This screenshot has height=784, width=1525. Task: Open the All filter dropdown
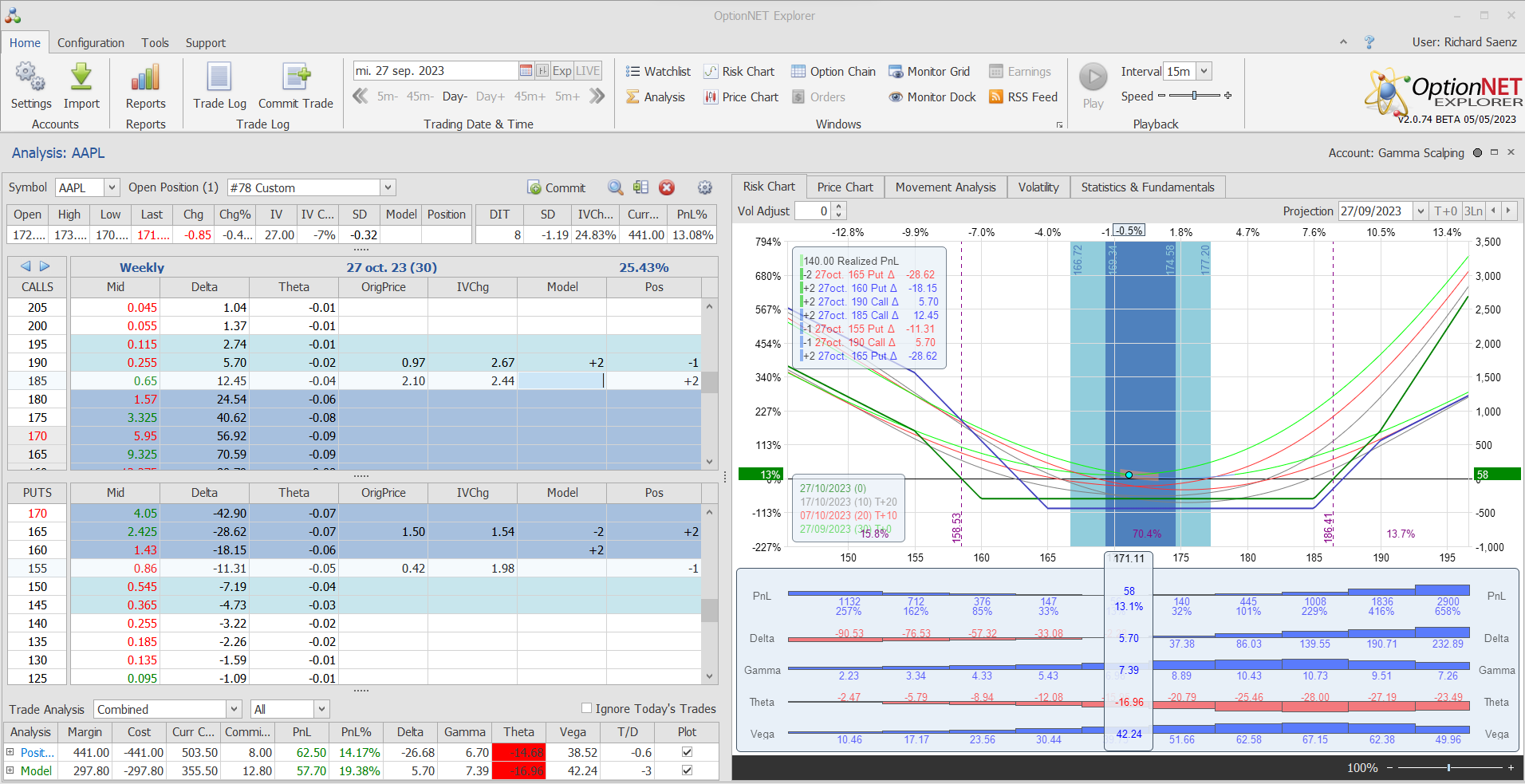click(321, 709)
